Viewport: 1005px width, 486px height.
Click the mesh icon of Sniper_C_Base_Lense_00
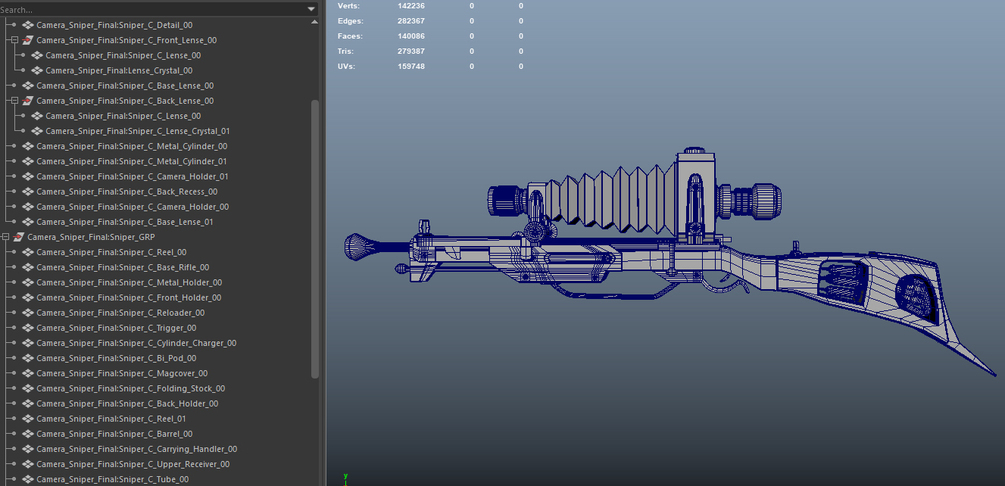28,86
